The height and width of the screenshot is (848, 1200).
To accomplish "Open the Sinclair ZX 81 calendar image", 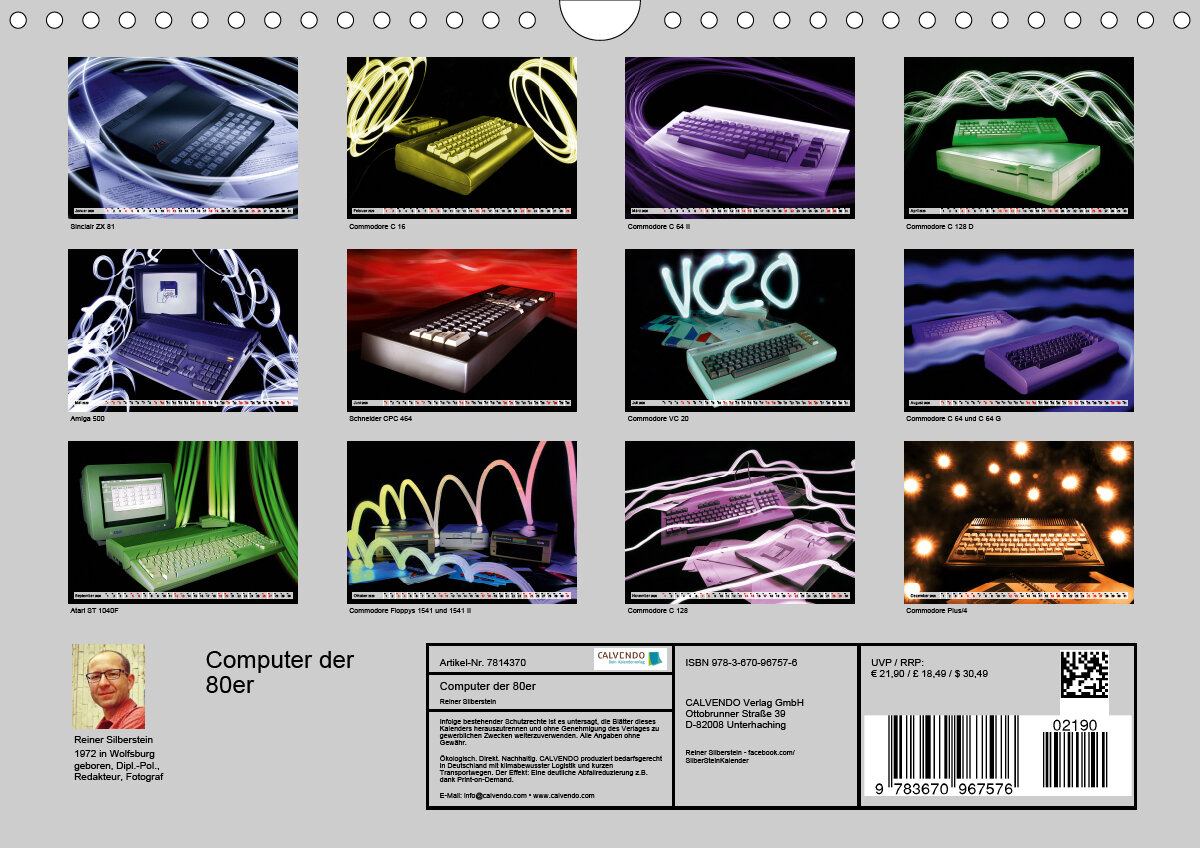I will tap(183, 137).
